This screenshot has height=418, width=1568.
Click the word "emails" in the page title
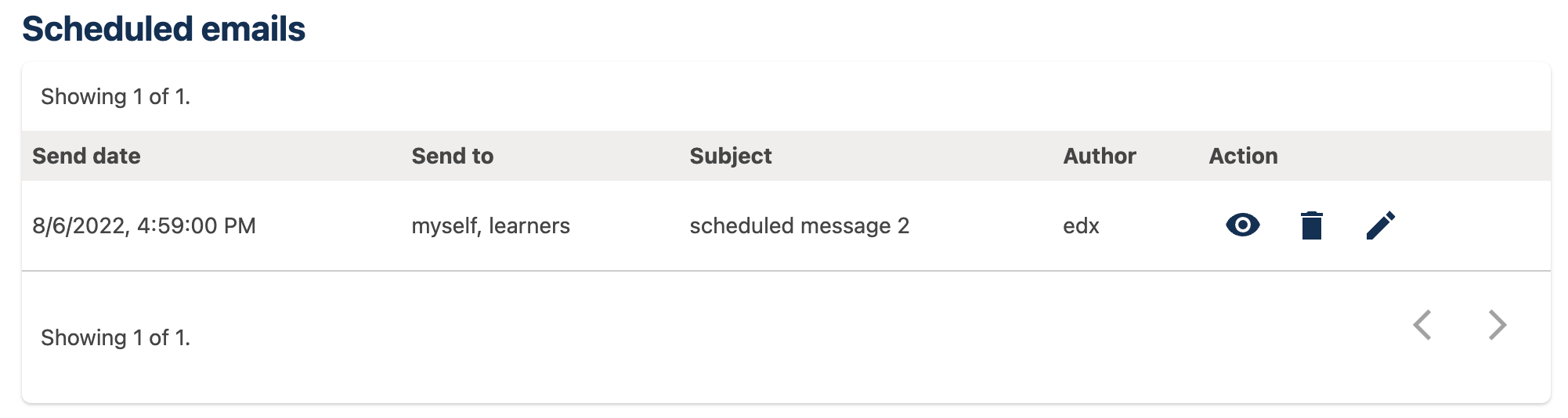[253, 29]
